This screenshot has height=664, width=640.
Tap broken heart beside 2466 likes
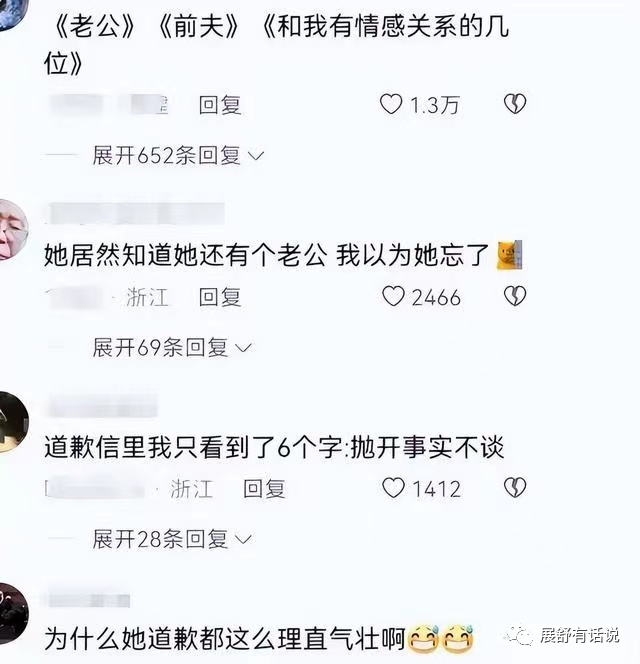click(515, 296)
